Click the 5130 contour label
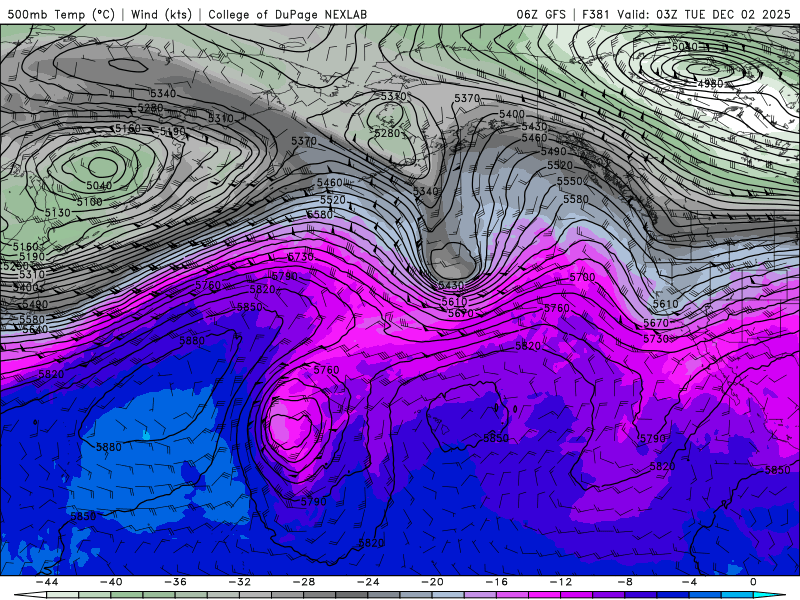800x600 pixels. point(58,213)
